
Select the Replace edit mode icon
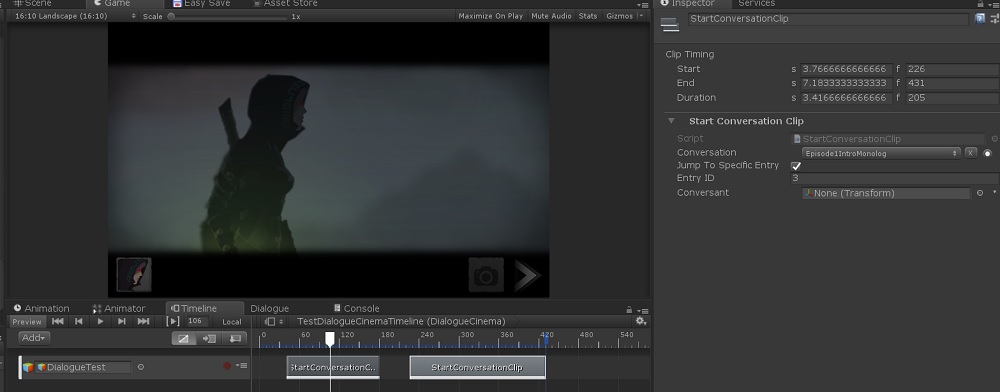pos(235,338)
